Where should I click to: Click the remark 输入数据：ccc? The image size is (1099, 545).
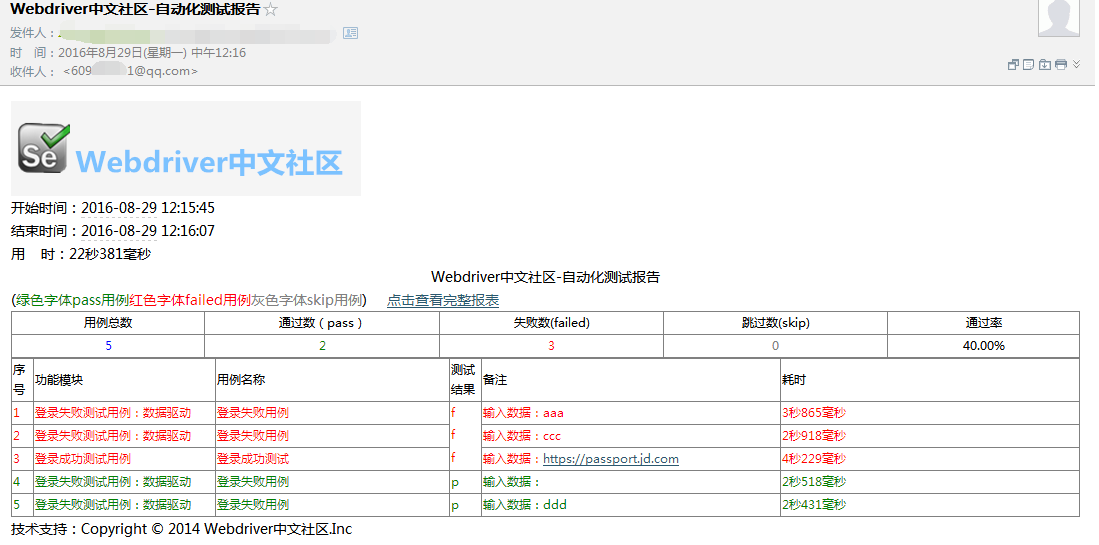(x=522, y=436)
